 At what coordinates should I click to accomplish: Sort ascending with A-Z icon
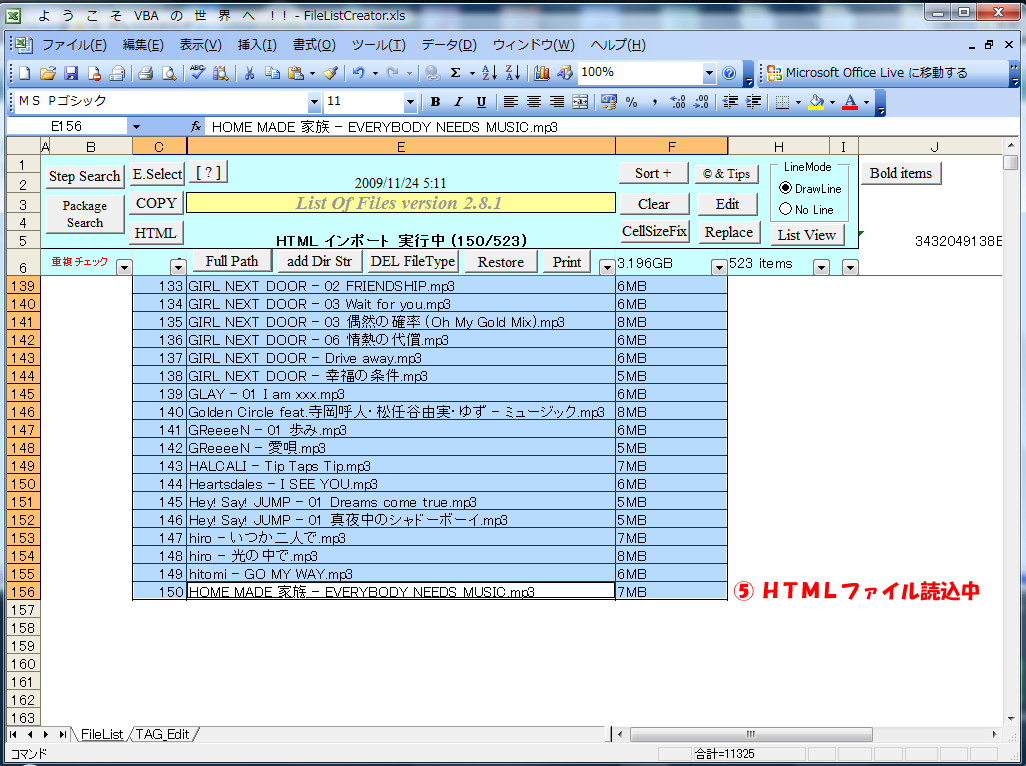click(489, 73)
